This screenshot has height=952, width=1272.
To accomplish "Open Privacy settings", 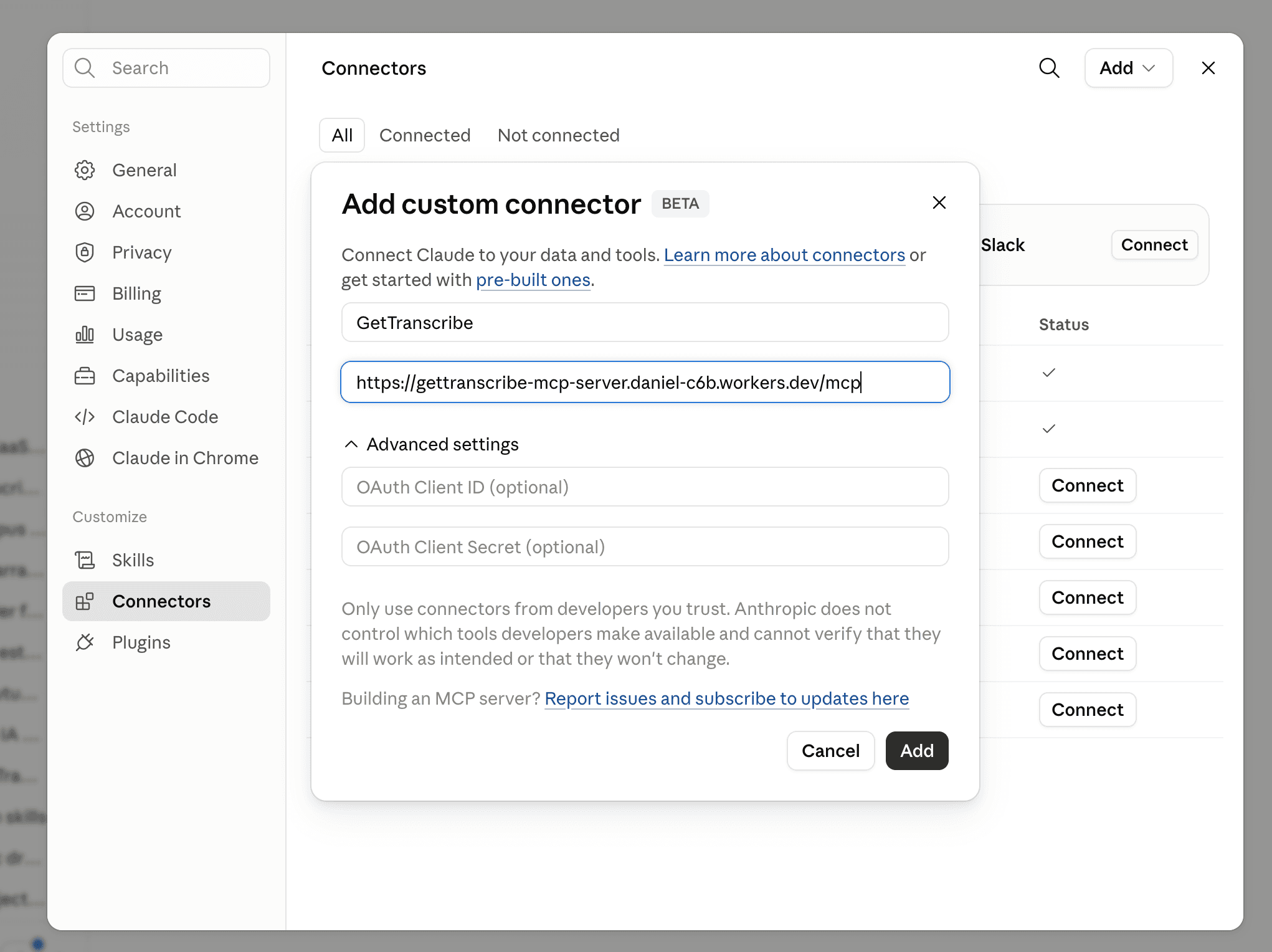I will 166,252.
